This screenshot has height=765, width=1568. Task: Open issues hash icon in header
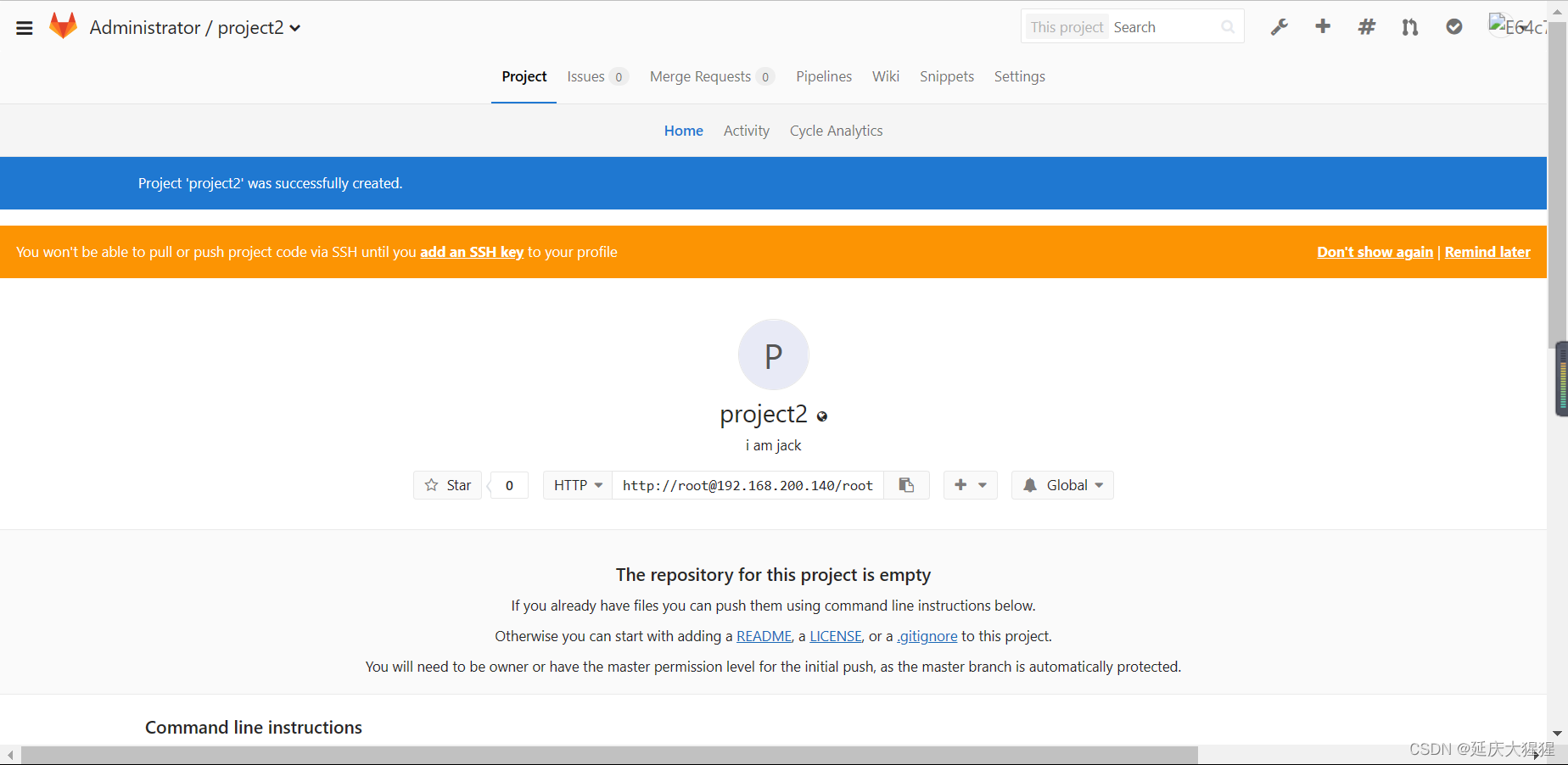pos(1366,27)
